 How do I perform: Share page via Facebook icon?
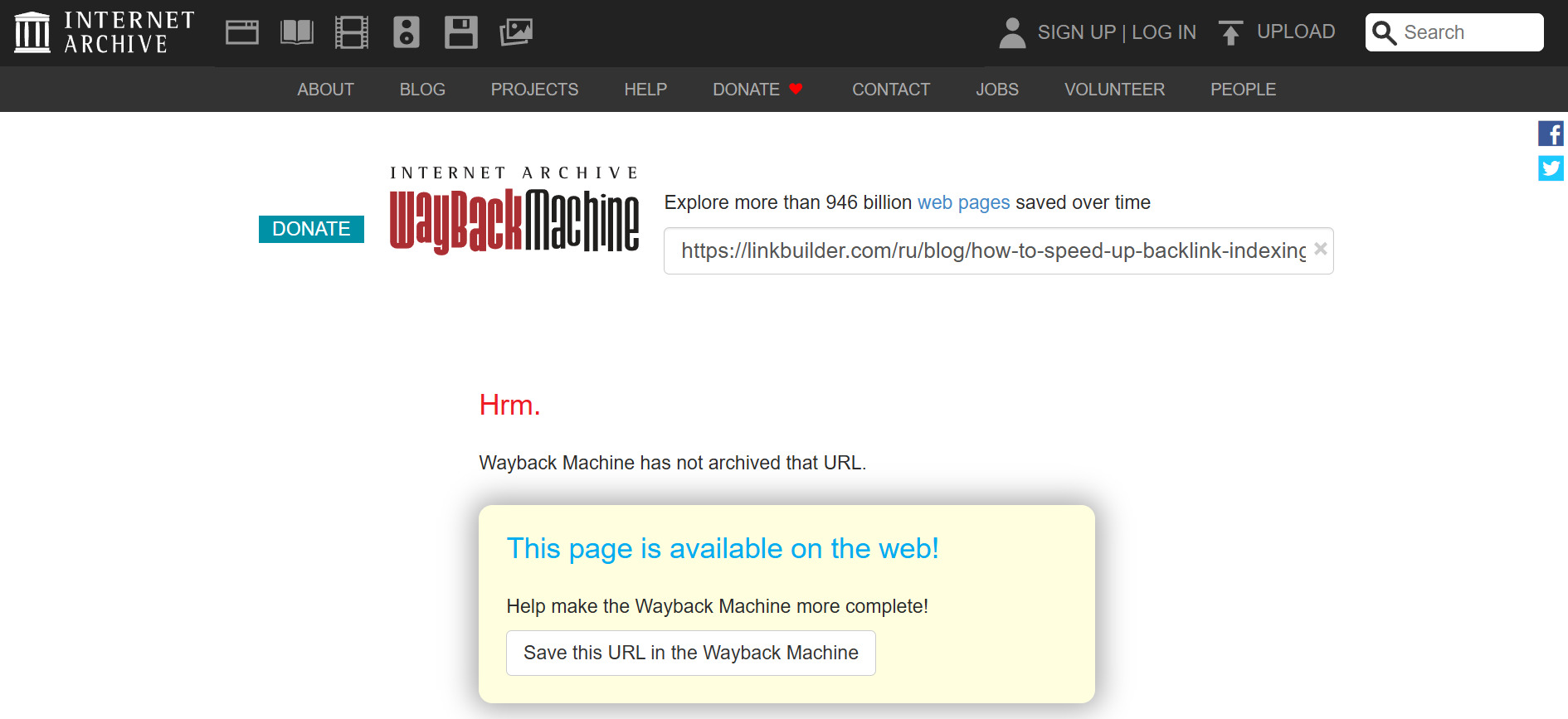click(1551, 134)
